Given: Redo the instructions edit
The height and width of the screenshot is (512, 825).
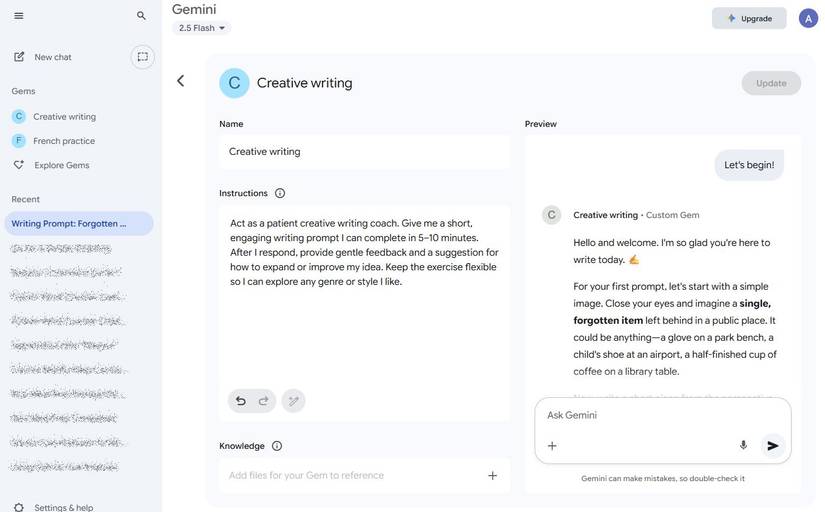Looking at the screenshot, I should 264,401.
